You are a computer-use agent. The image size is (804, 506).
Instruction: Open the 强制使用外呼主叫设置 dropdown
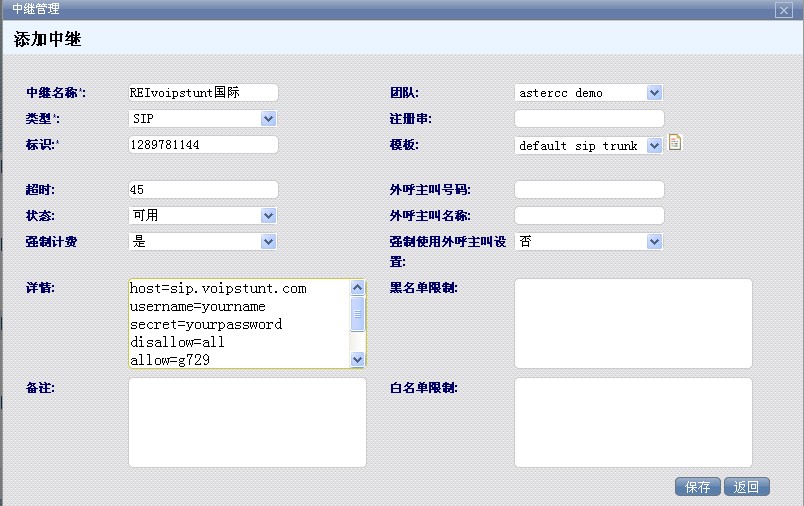tap(589, 242)
